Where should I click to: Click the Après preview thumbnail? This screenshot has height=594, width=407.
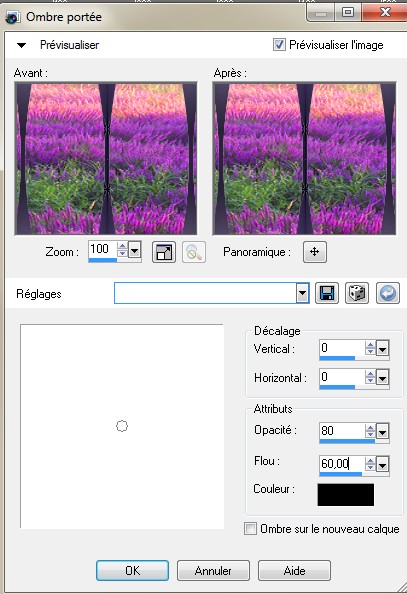304,158
